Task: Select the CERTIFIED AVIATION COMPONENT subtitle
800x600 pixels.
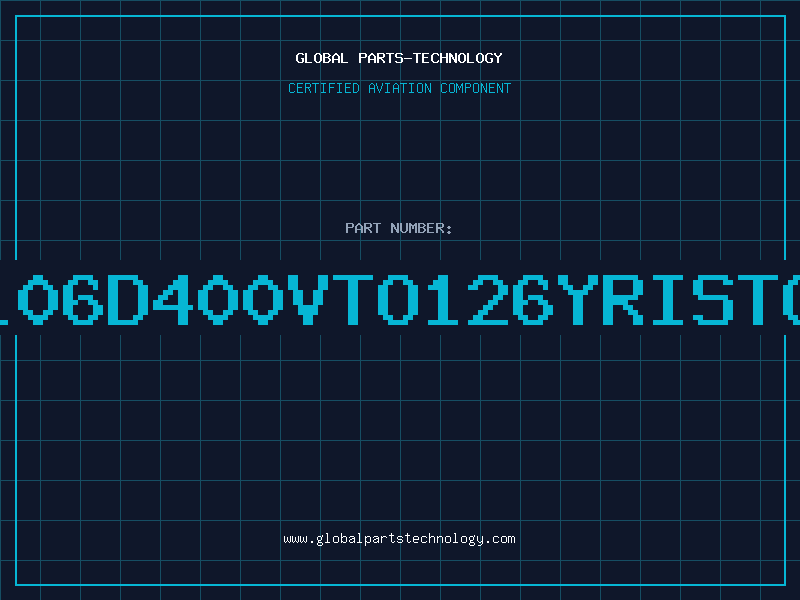Action: [399, 88]
